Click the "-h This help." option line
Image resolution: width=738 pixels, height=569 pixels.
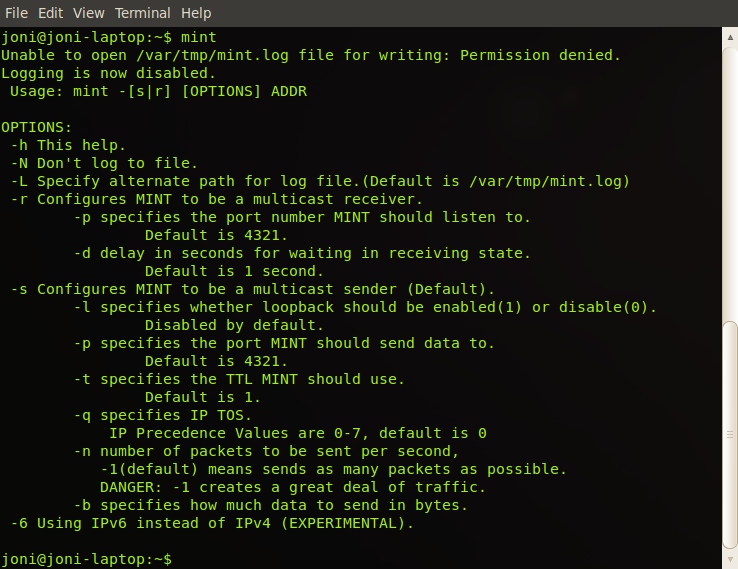coord(68,145)
